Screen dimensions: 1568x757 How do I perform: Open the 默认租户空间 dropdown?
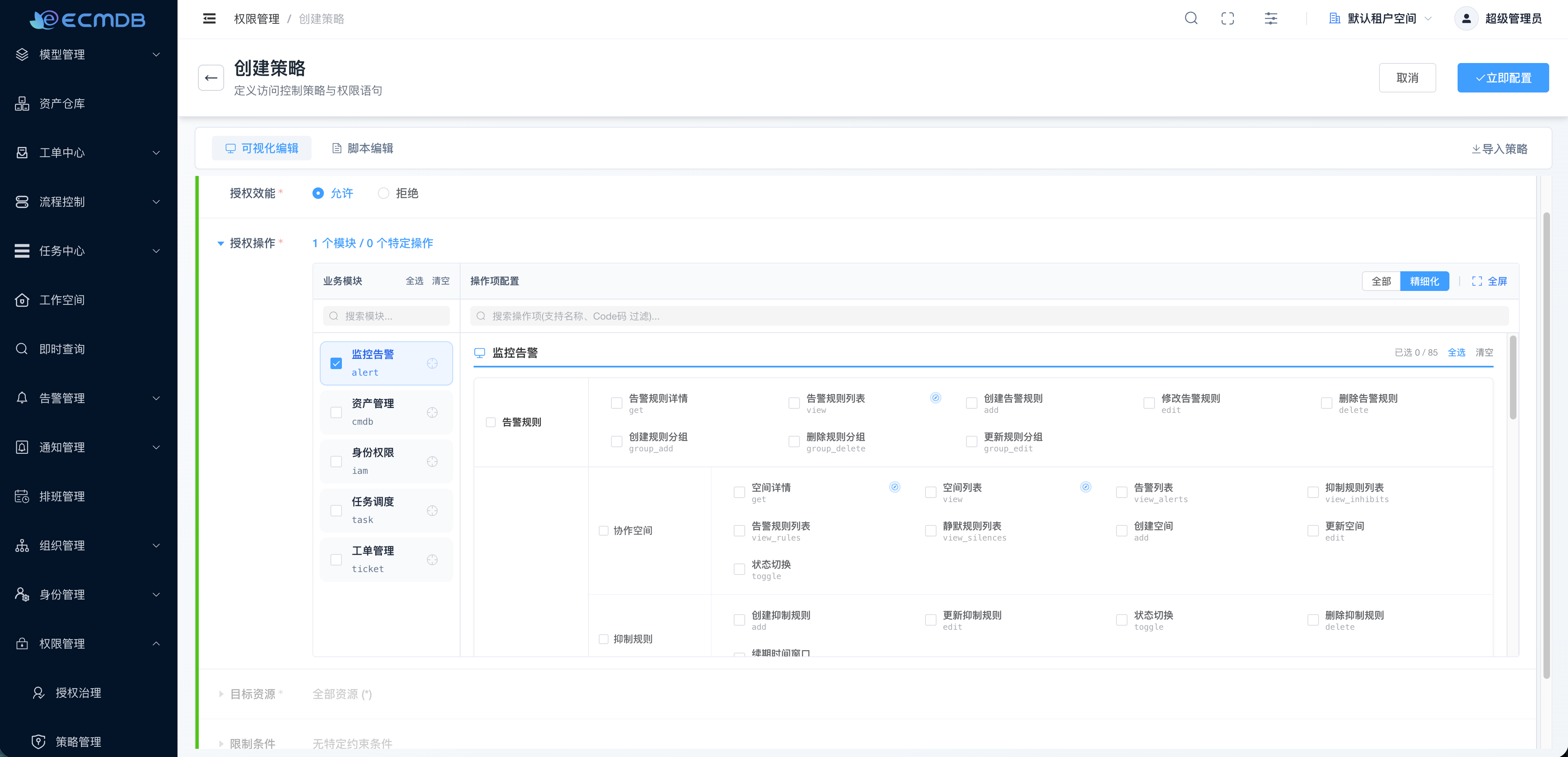tap(1380, 19)
